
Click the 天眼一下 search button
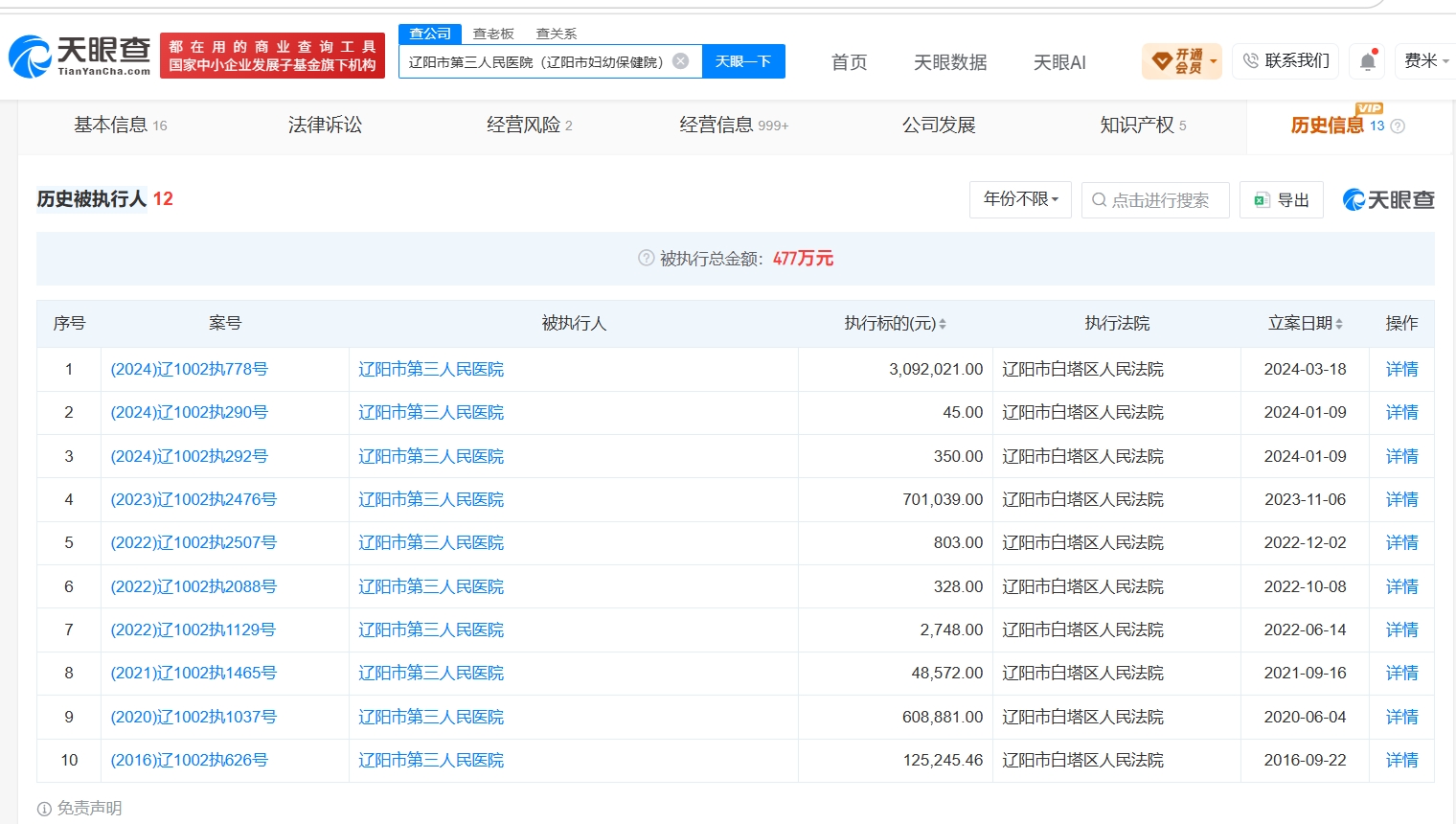743,61
